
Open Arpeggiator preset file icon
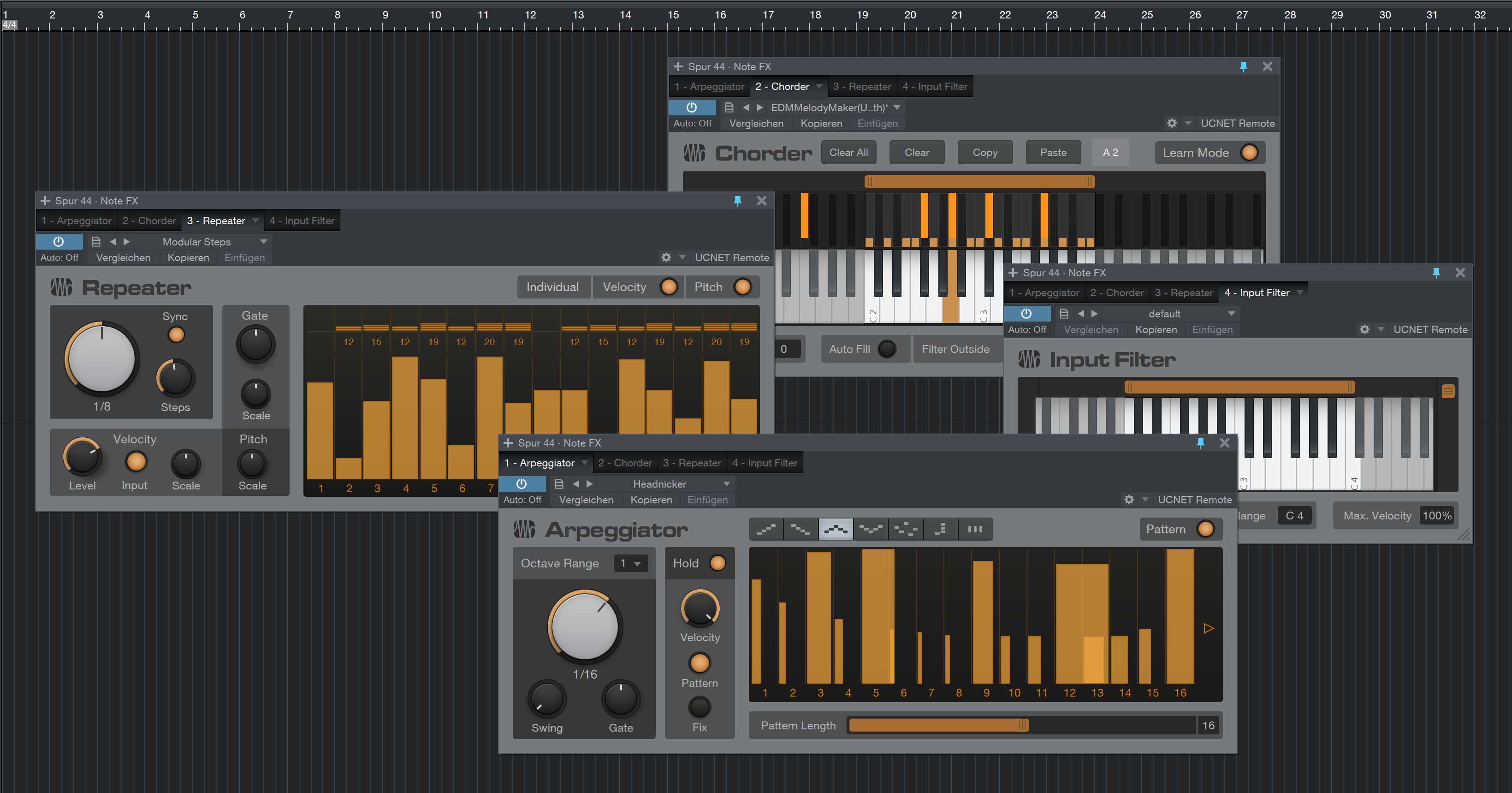(x=559, y=484)
